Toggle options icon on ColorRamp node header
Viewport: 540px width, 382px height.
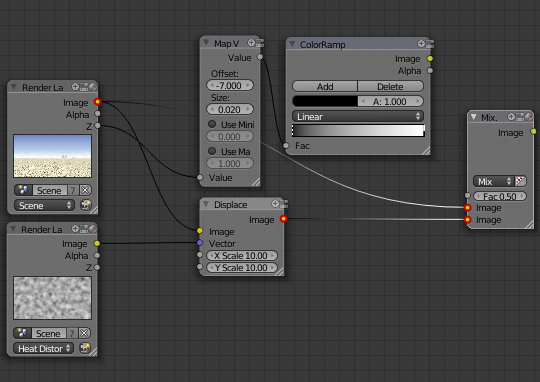click(x=429, y=44)
